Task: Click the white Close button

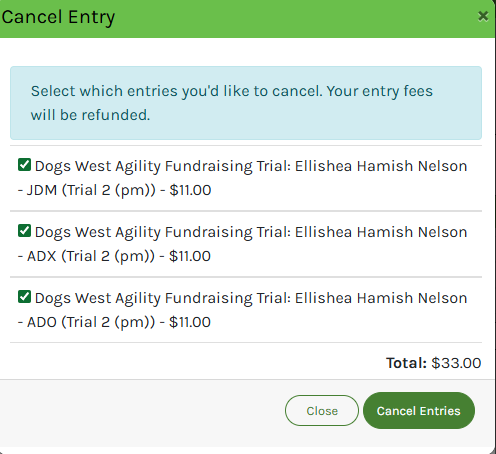Action: click(x=322, y=411)
